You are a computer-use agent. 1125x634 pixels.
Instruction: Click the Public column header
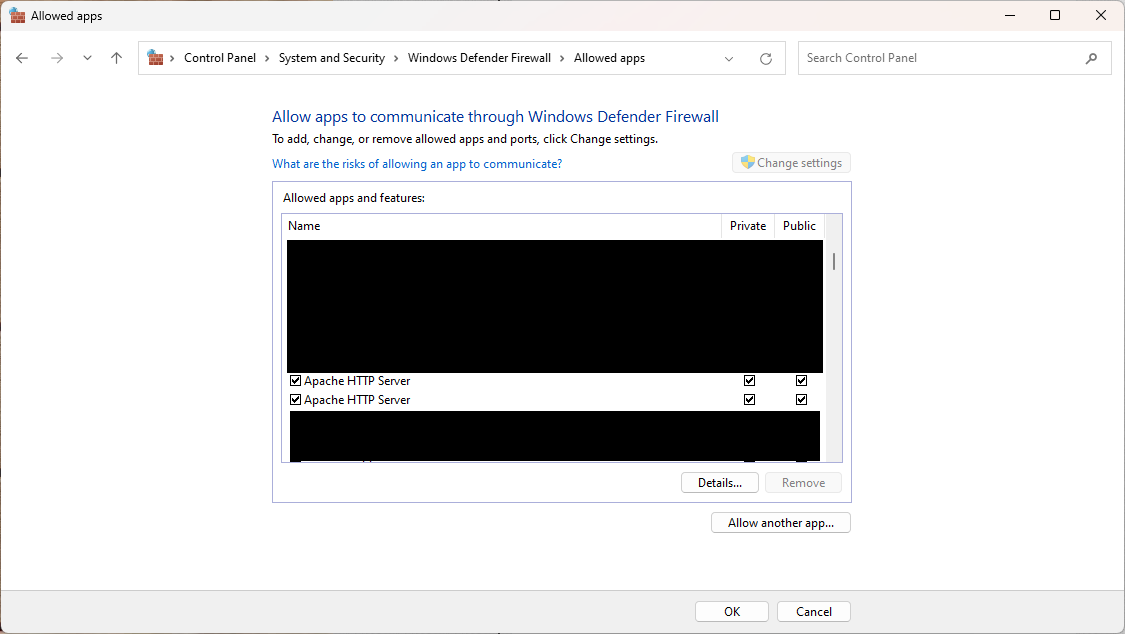tap(799, 226)
